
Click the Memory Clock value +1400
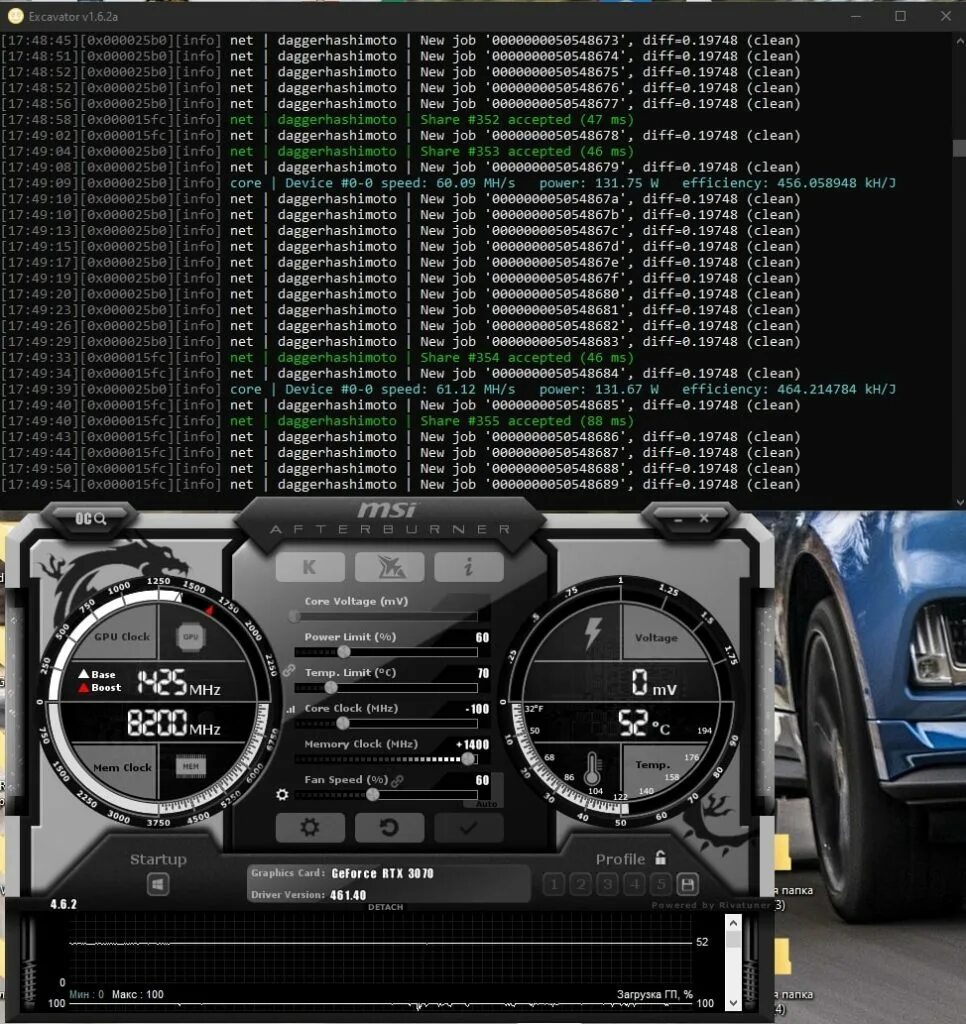click(472, 744)
